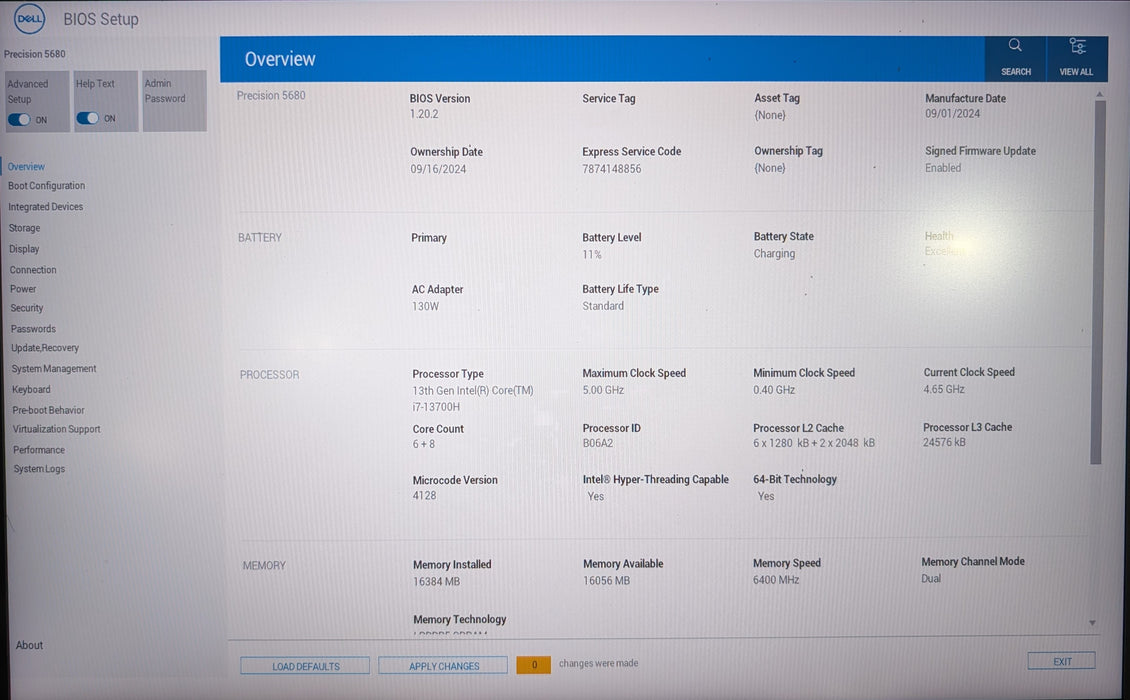Viewport: 1130px width, 700px height.
Task: Go to Integrated Devices
Action: [x=45, y=207]
